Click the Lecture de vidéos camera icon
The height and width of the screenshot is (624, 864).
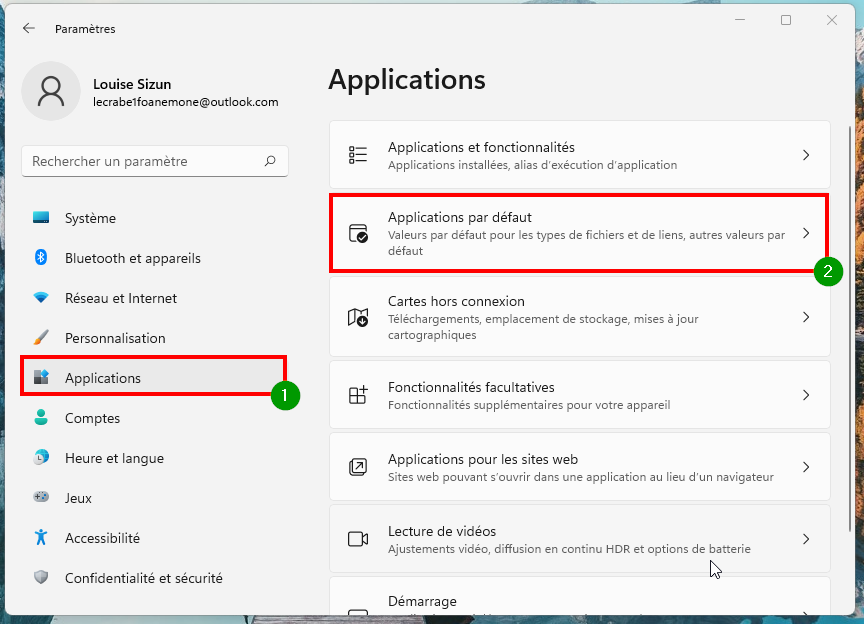tap(358, 539)
